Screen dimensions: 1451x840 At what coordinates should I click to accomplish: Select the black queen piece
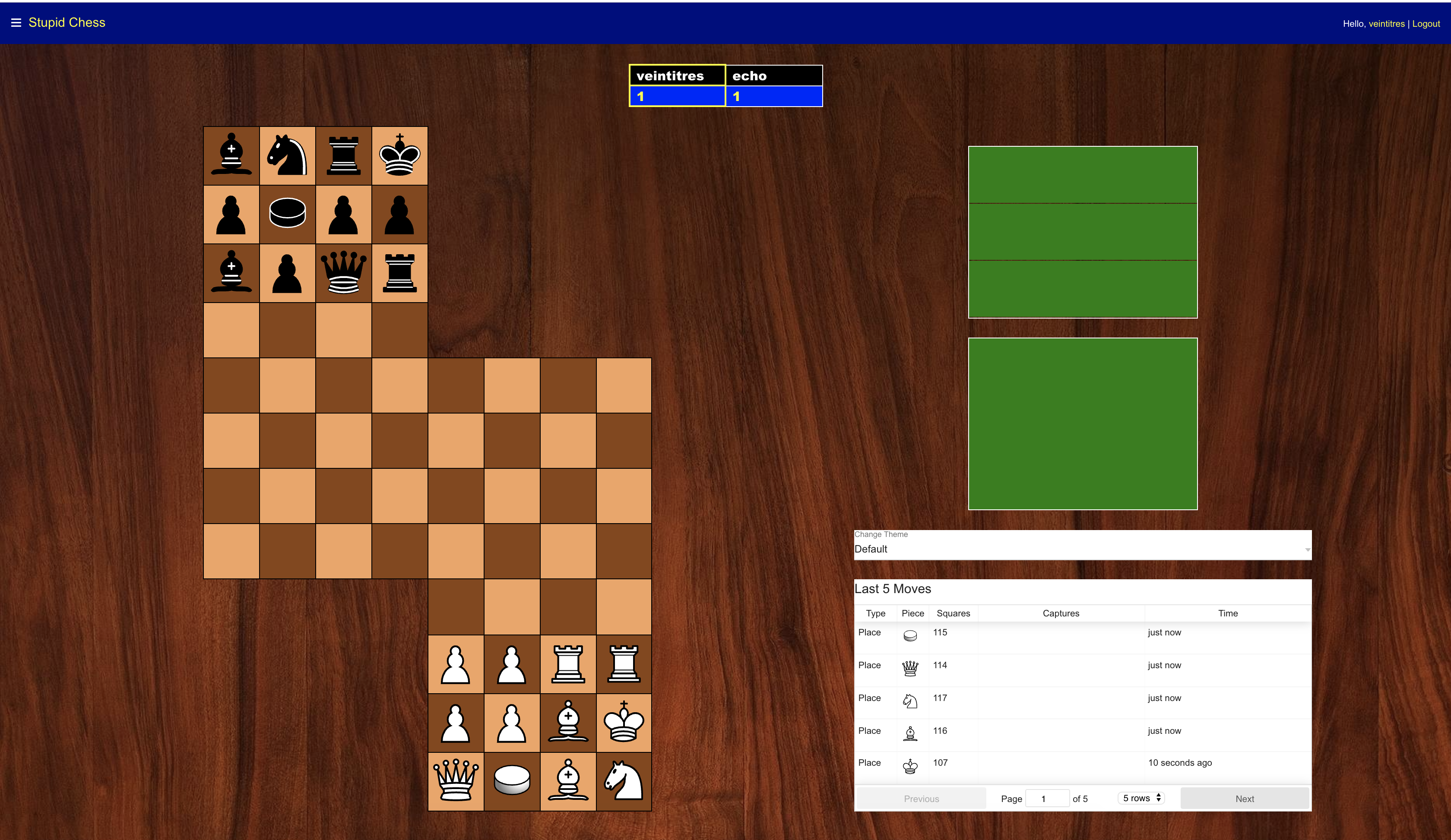[343, 273]
